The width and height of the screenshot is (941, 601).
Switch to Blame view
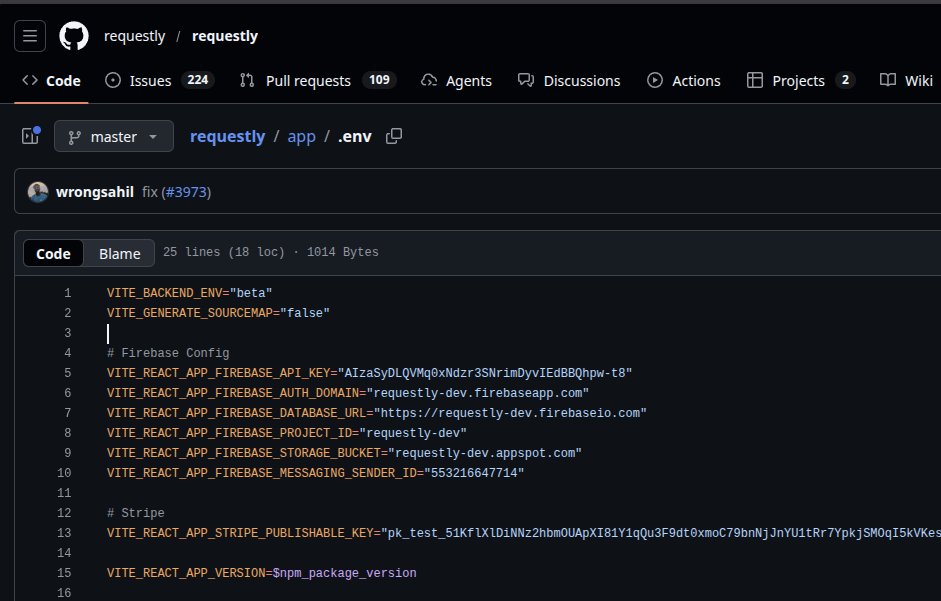119,253
